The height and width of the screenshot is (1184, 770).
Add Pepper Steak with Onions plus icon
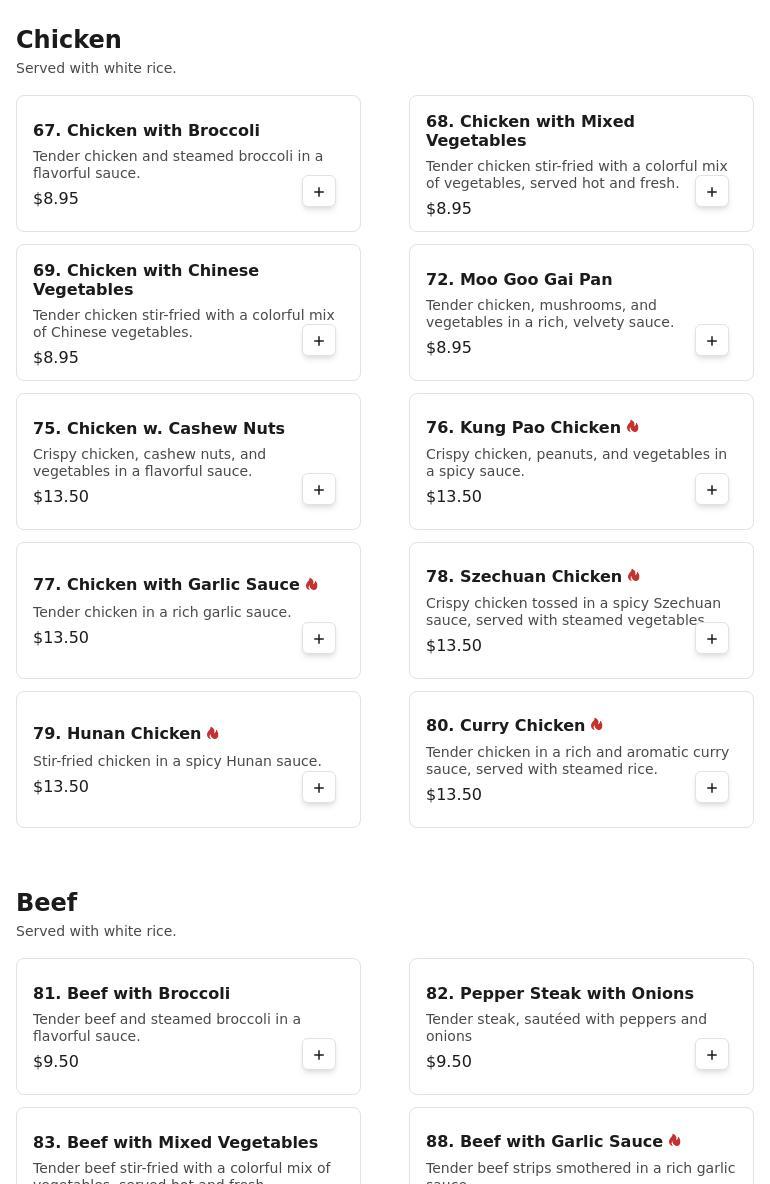(711, 1054)
